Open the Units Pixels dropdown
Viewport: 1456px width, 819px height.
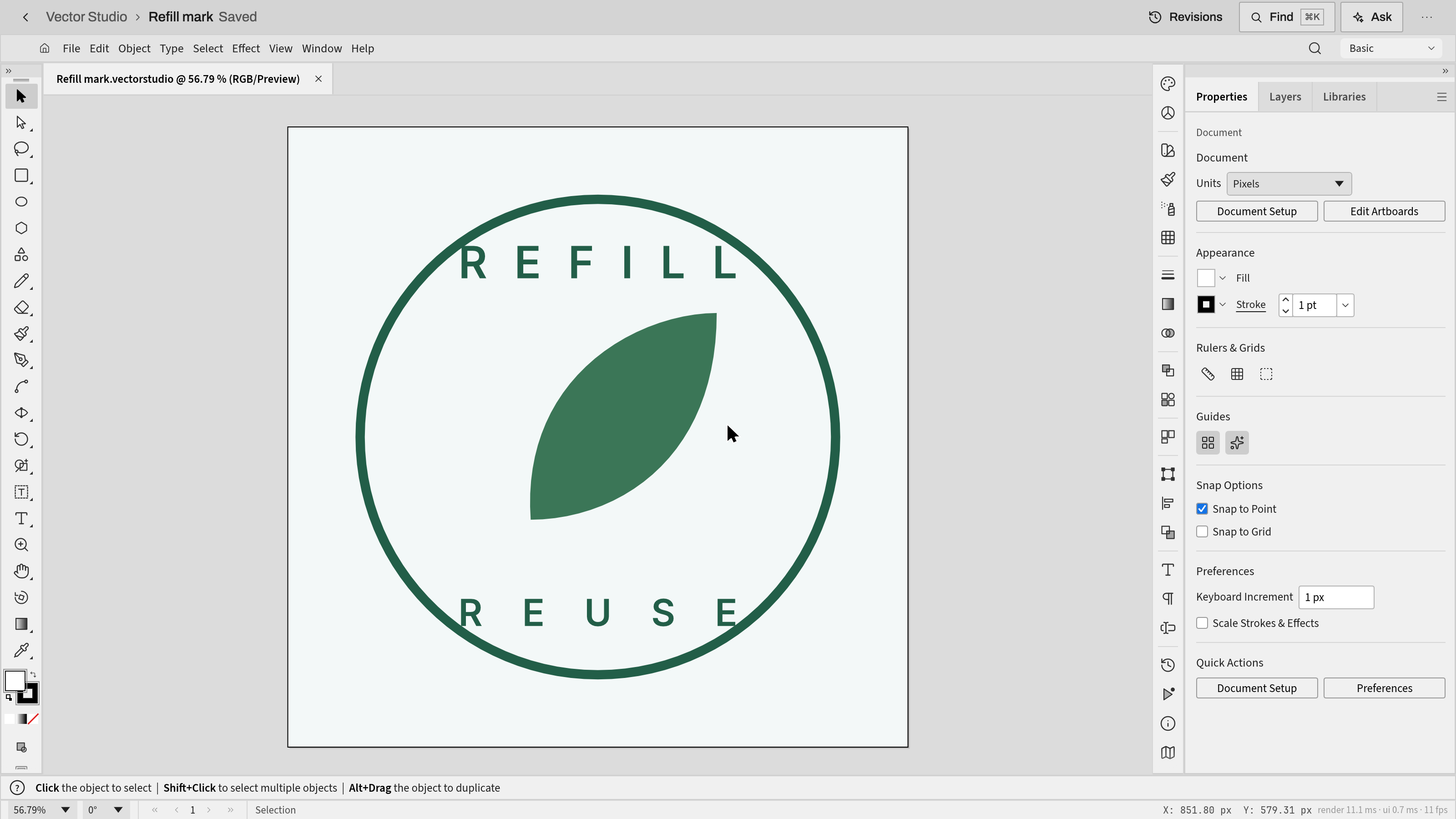[x=1289, y=184]
